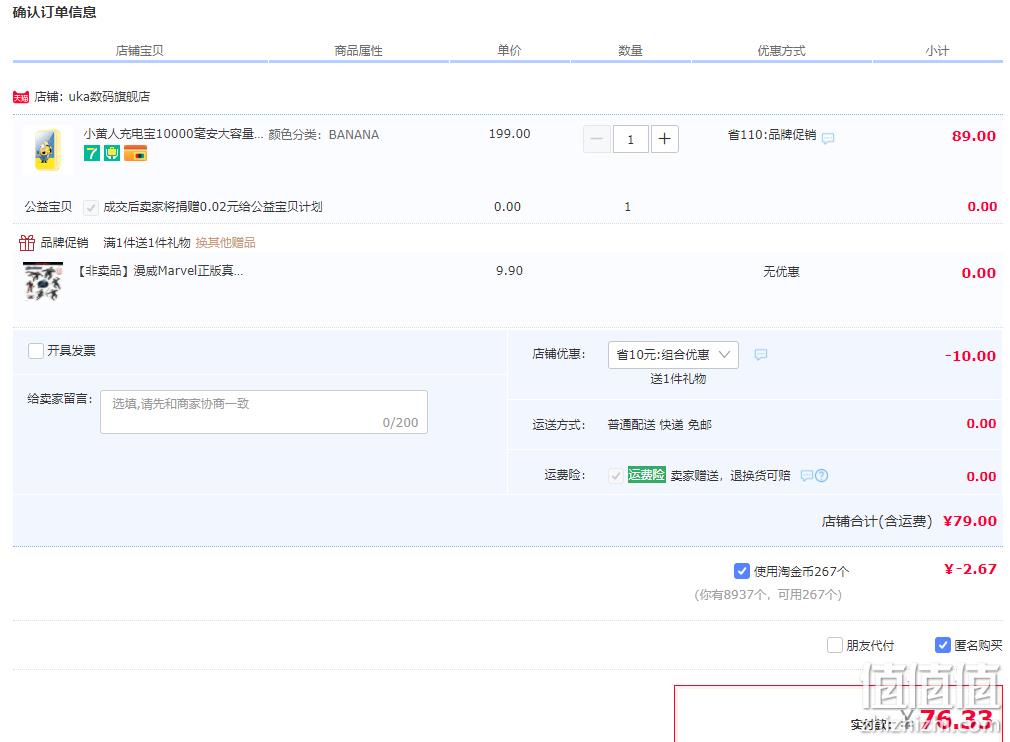
Task: Open the Minions power bank product thumbnail
Action: click(x=47, y=150)
